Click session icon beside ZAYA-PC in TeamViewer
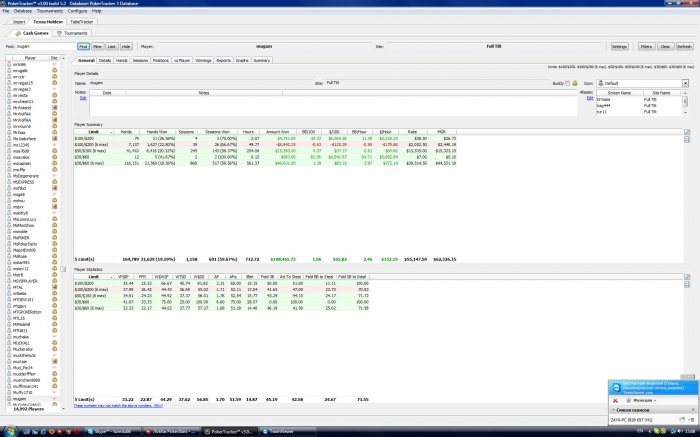700x437 pixels. point(682,420)
